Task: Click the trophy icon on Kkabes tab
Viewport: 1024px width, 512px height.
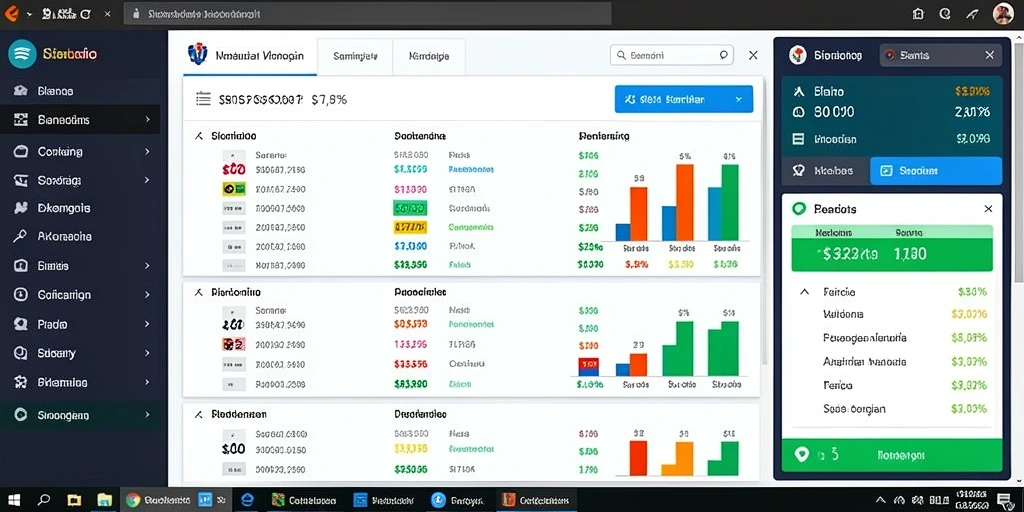Action: tap(798, 170)
